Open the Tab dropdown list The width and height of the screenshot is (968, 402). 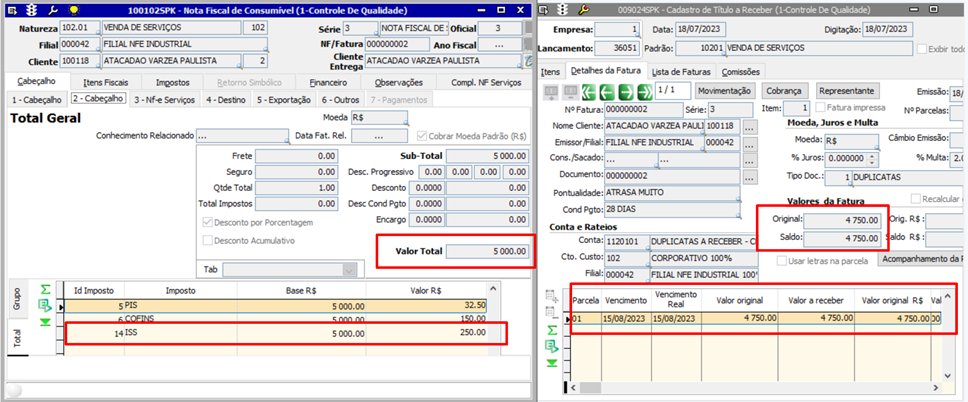coord(348,269)
